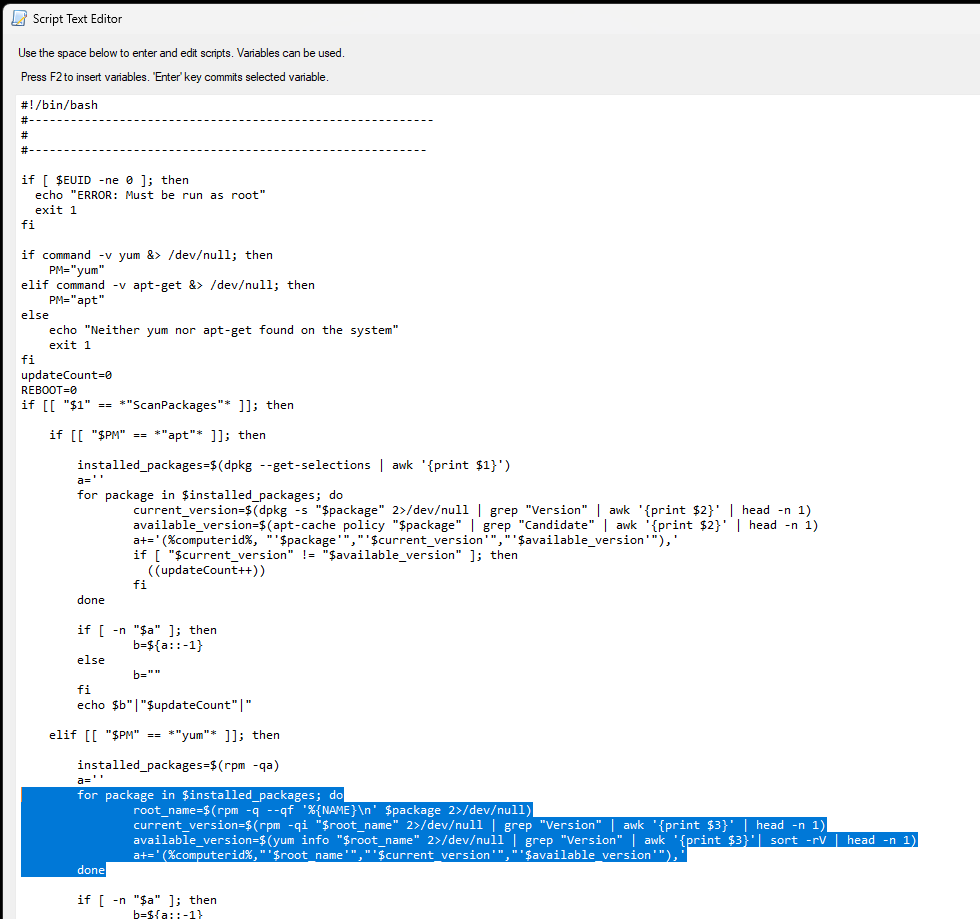Click the PM="apt" assignment line
The image size is (980, 919).
[x=70, y=299]
